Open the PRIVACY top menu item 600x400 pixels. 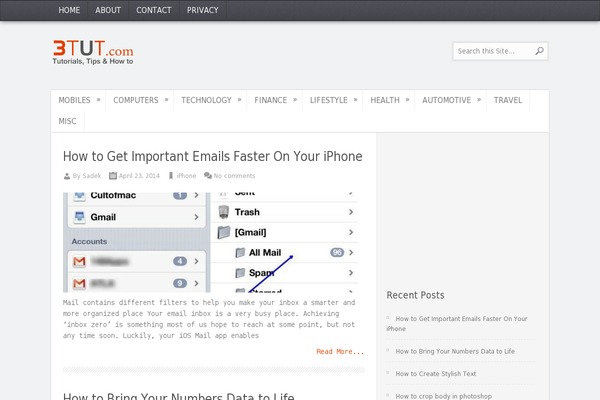202,10
